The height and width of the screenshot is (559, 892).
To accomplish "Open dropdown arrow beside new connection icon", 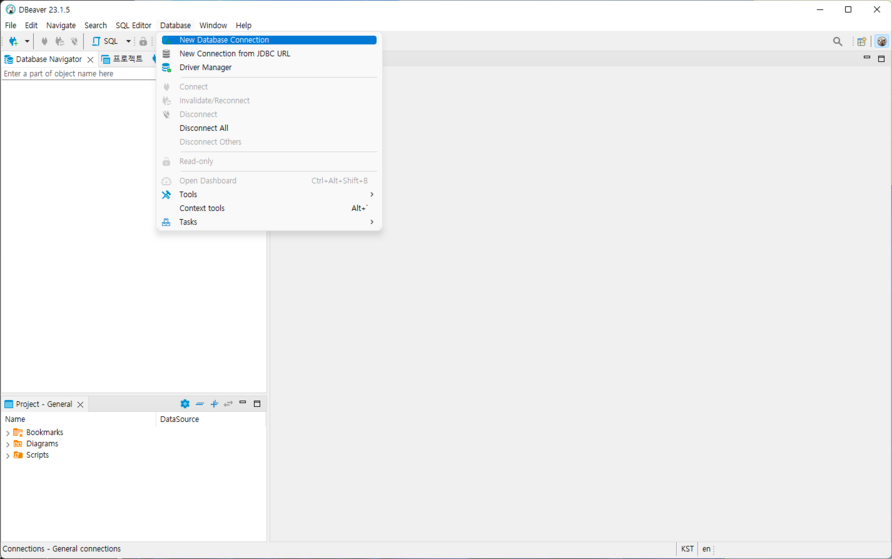I will (x=27, y=42).
